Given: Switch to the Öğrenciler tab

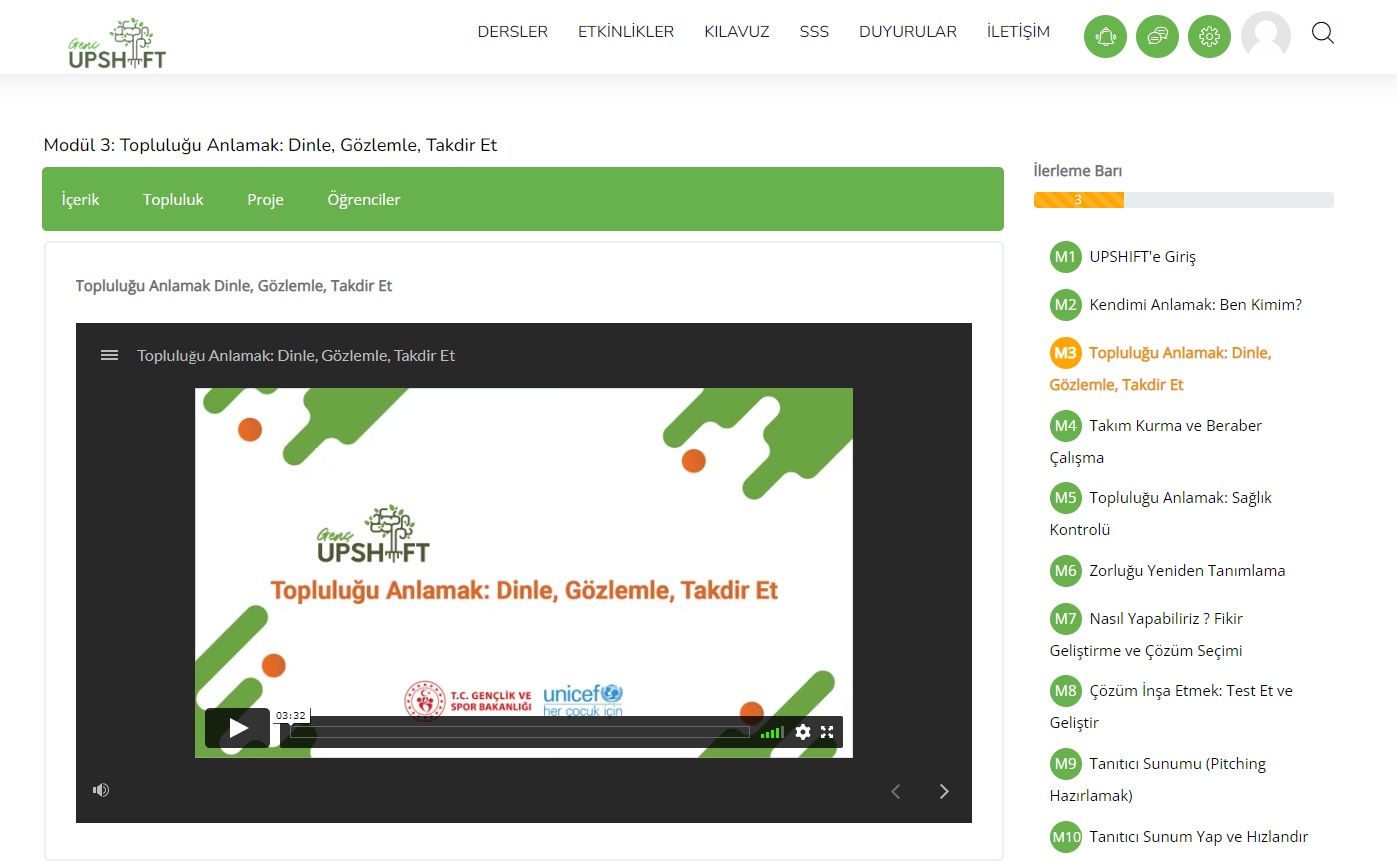Looking at the screenshot, I should point(363,200).
